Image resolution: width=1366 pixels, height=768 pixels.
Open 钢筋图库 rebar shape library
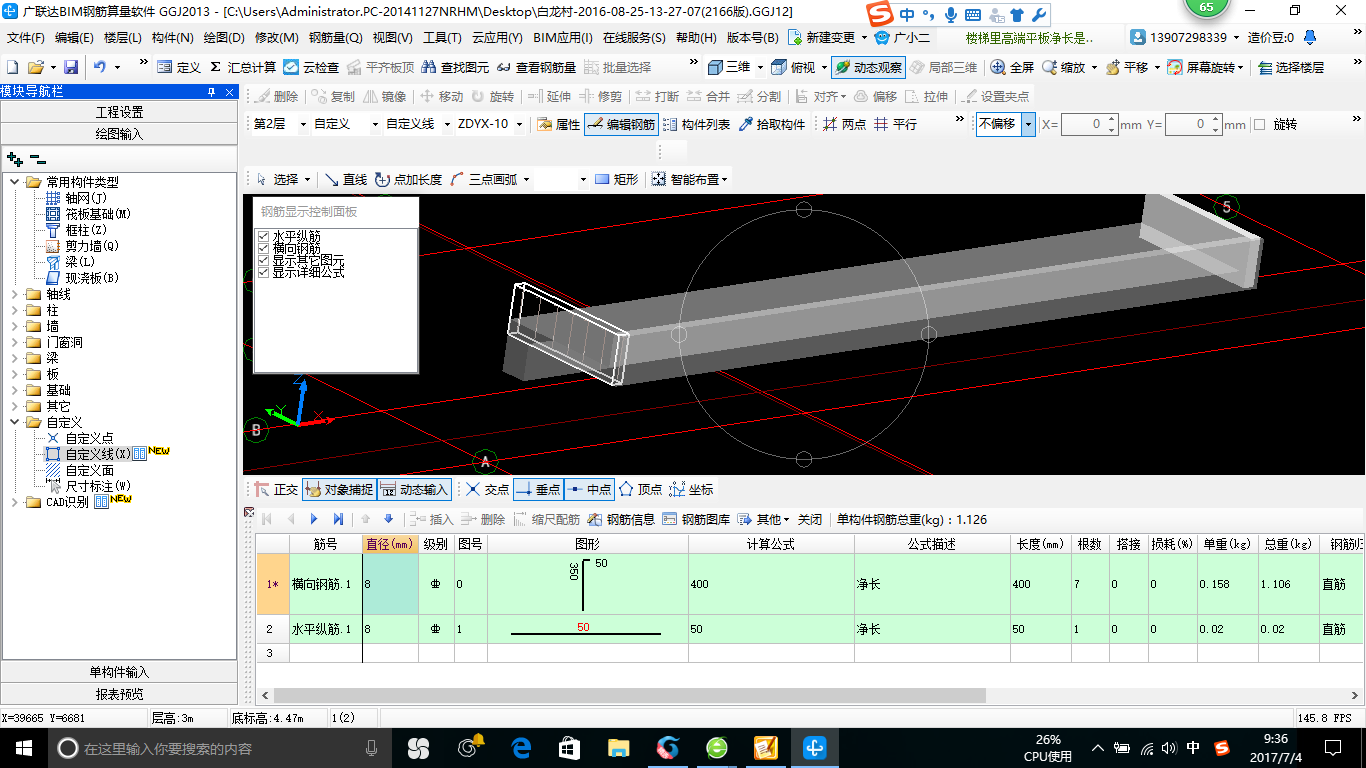[x=696, y=519]
